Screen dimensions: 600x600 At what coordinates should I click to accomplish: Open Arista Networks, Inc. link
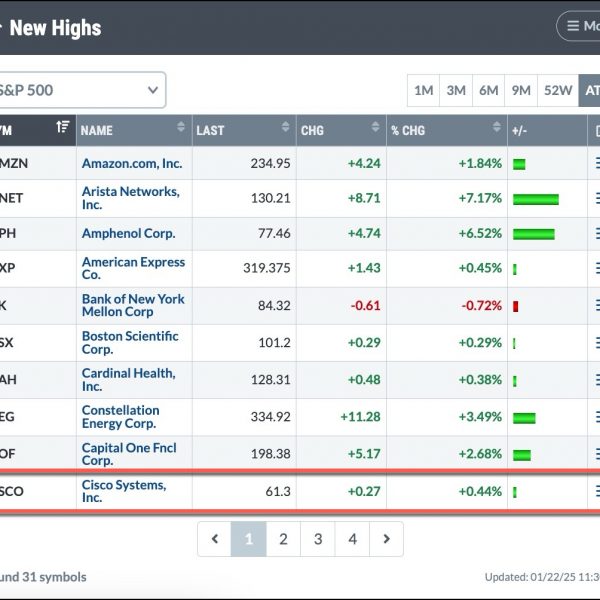click(x=131, y=198)
